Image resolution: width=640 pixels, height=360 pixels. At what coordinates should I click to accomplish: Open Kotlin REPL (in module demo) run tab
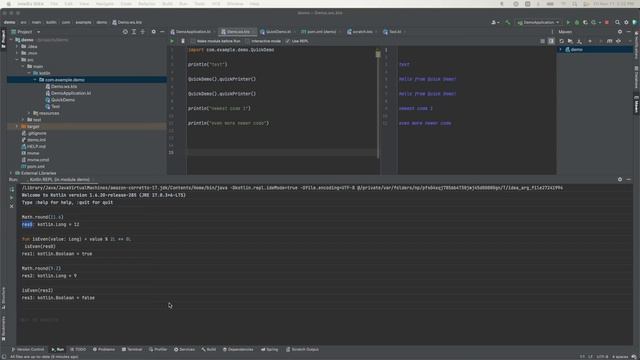click(59, 180)
